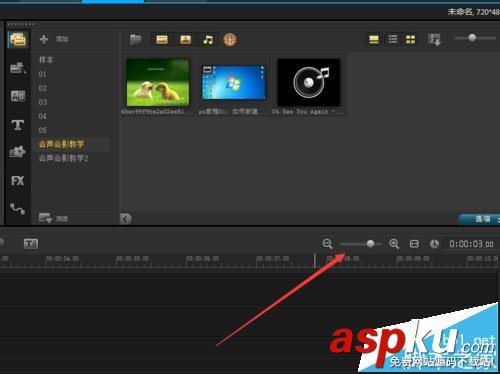Open the Instant Project templates icon
Viewport: 500px width, 374px height.
[18, 68]
